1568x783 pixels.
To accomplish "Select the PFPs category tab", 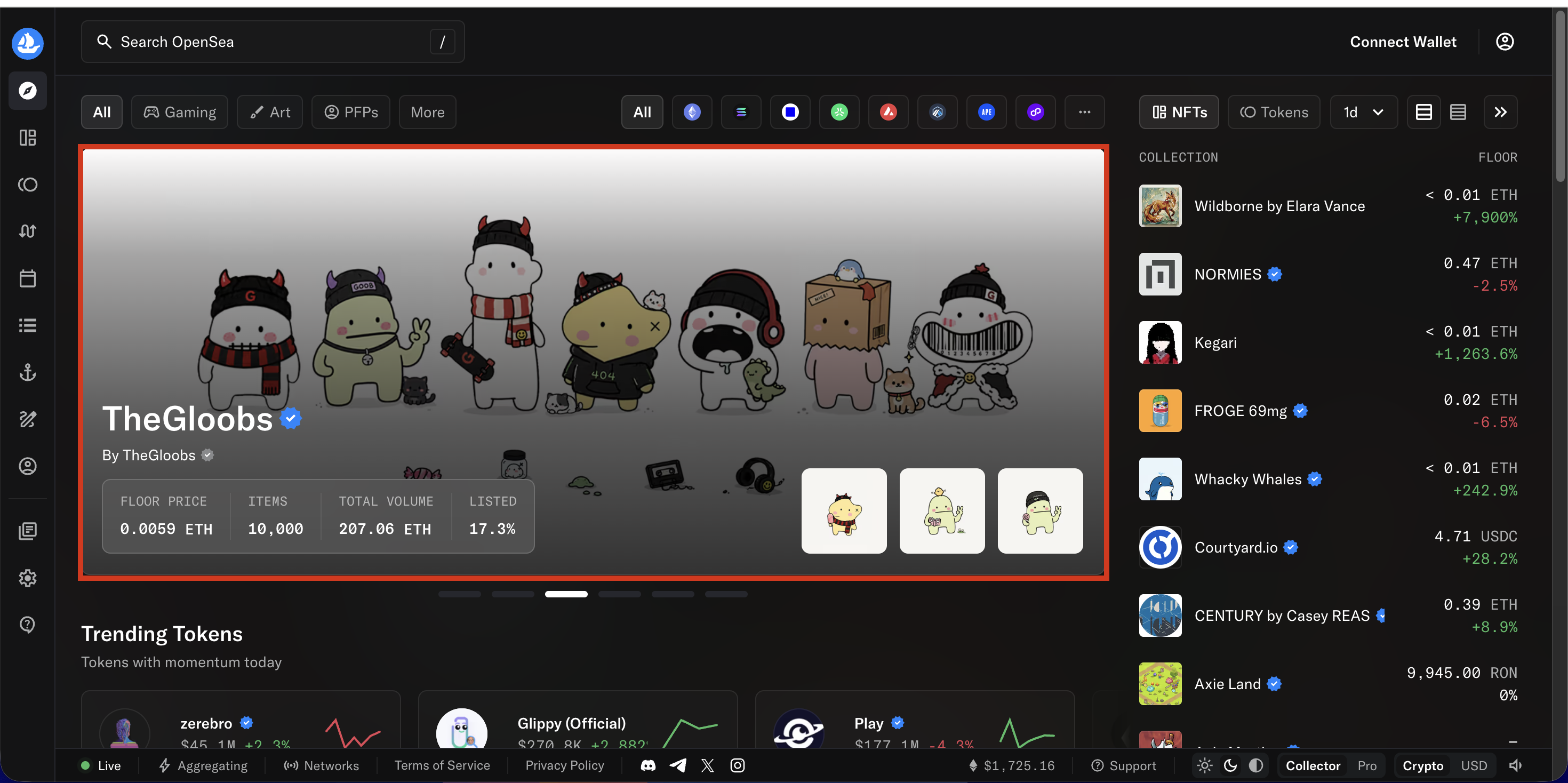I will tap(350, 112).
